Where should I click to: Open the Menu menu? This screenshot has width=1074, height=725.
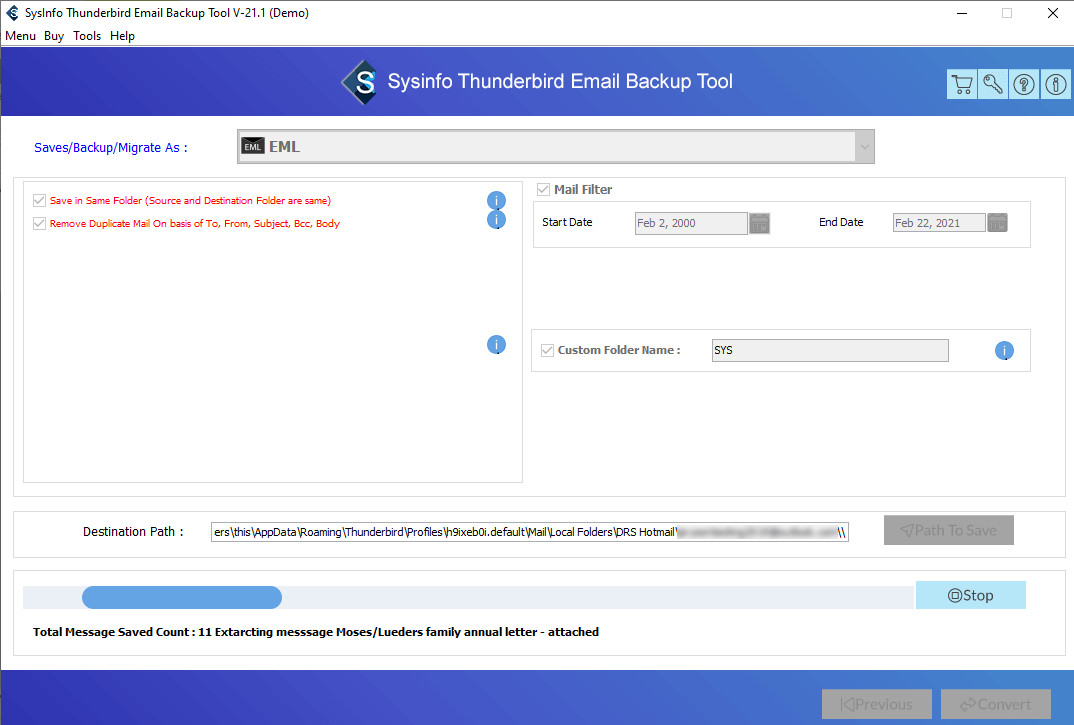(x=21, y=36)
